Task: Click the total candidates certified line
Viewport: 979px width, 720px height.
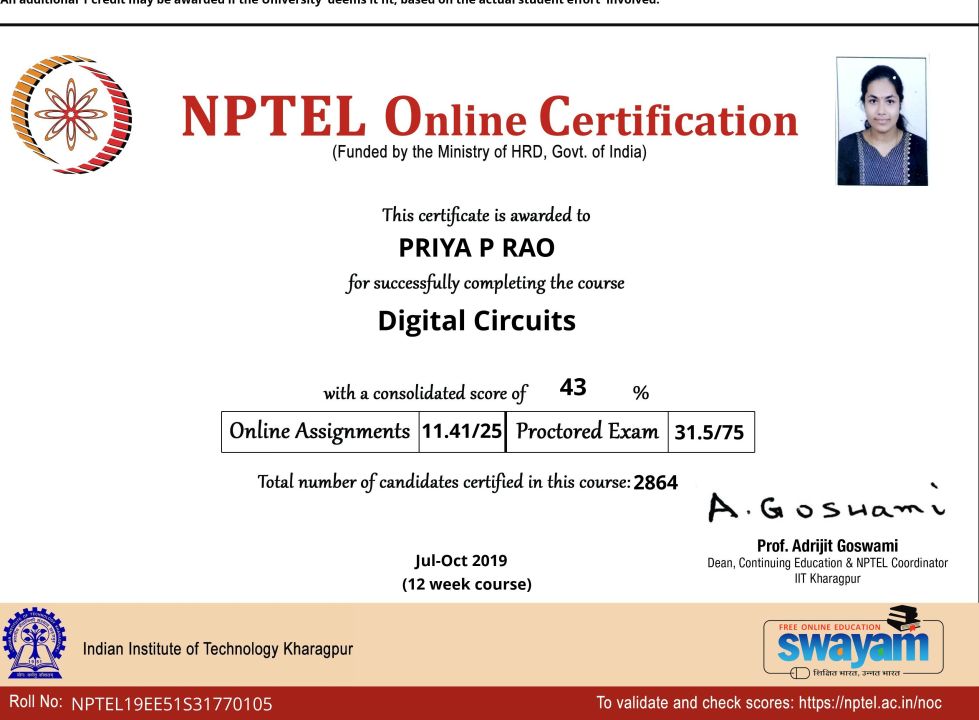Action: 467,482
